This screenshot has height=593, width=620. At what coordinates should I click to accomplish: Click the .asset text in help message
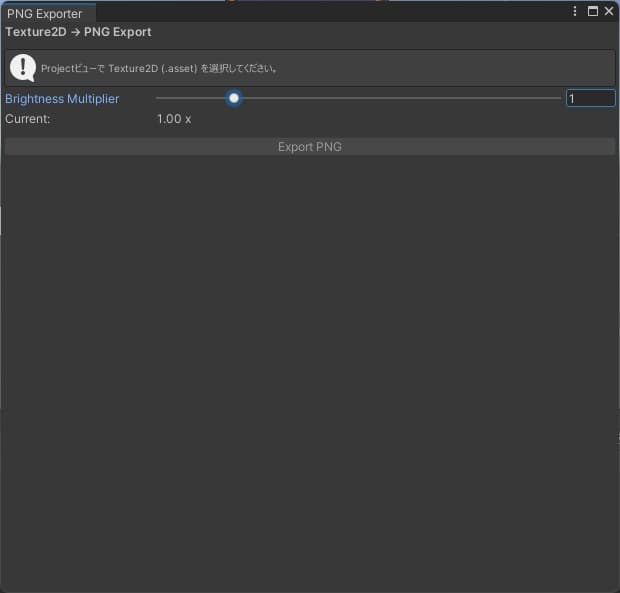pyautogui.click(x=178, y=69)
